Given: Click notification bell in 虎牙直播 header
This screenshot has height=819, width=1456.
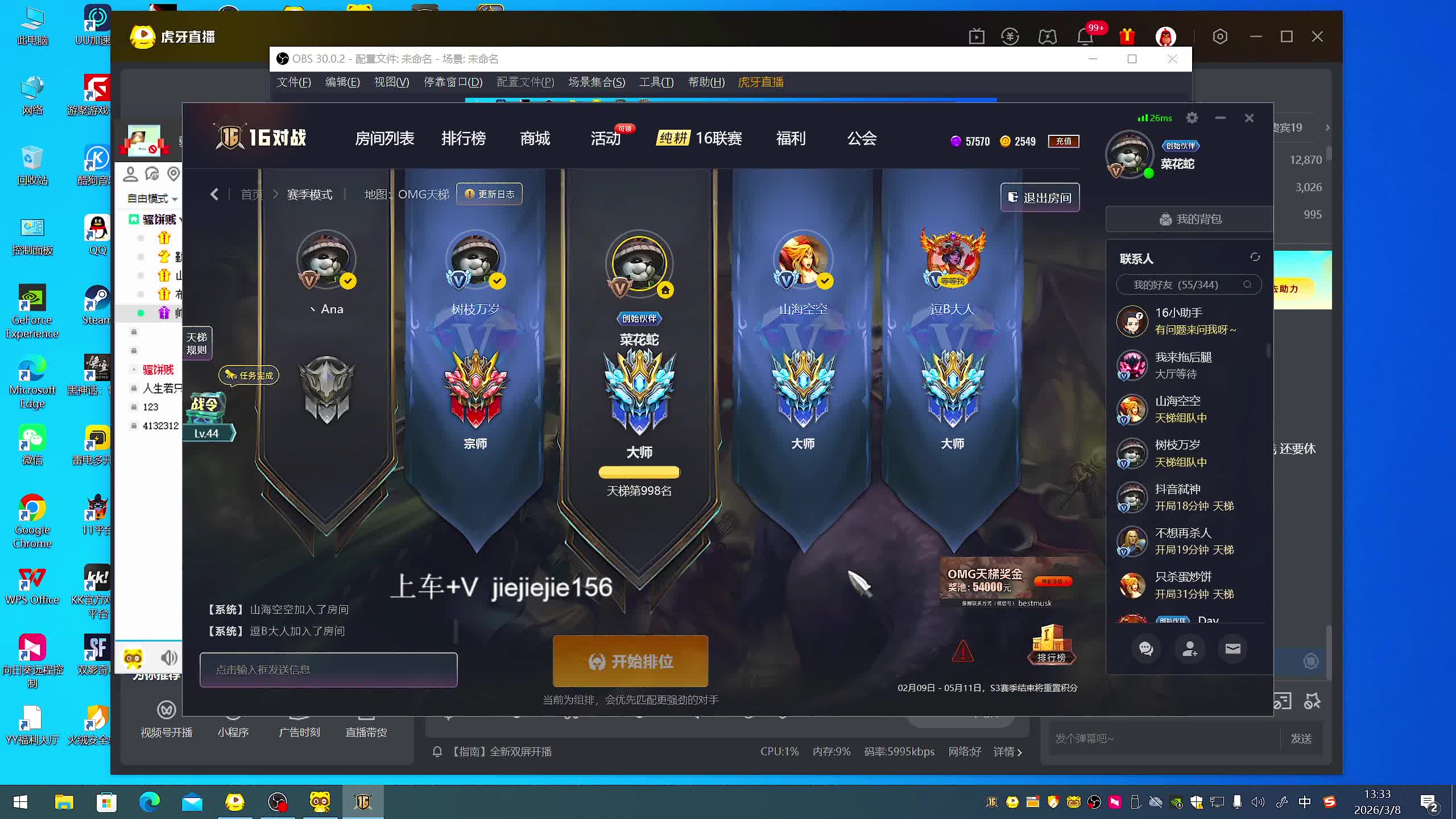Looking at the screenshot, I should click(1085, 37).
